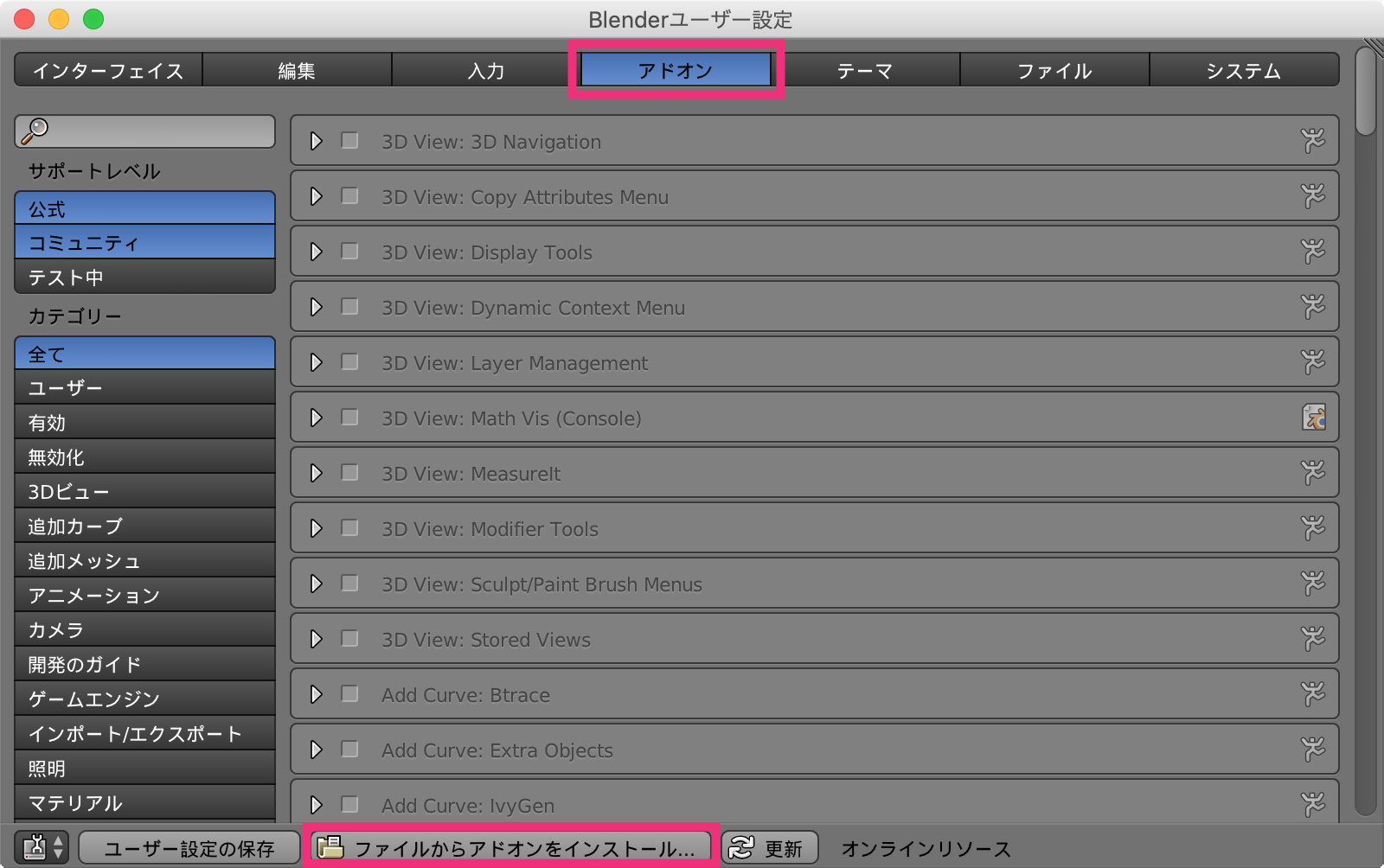Image resolution: width=1384 pixels, height=868 pixels.
Task: Click the Blender file icon on Math Vis (Console) row
Action: 1314,418
